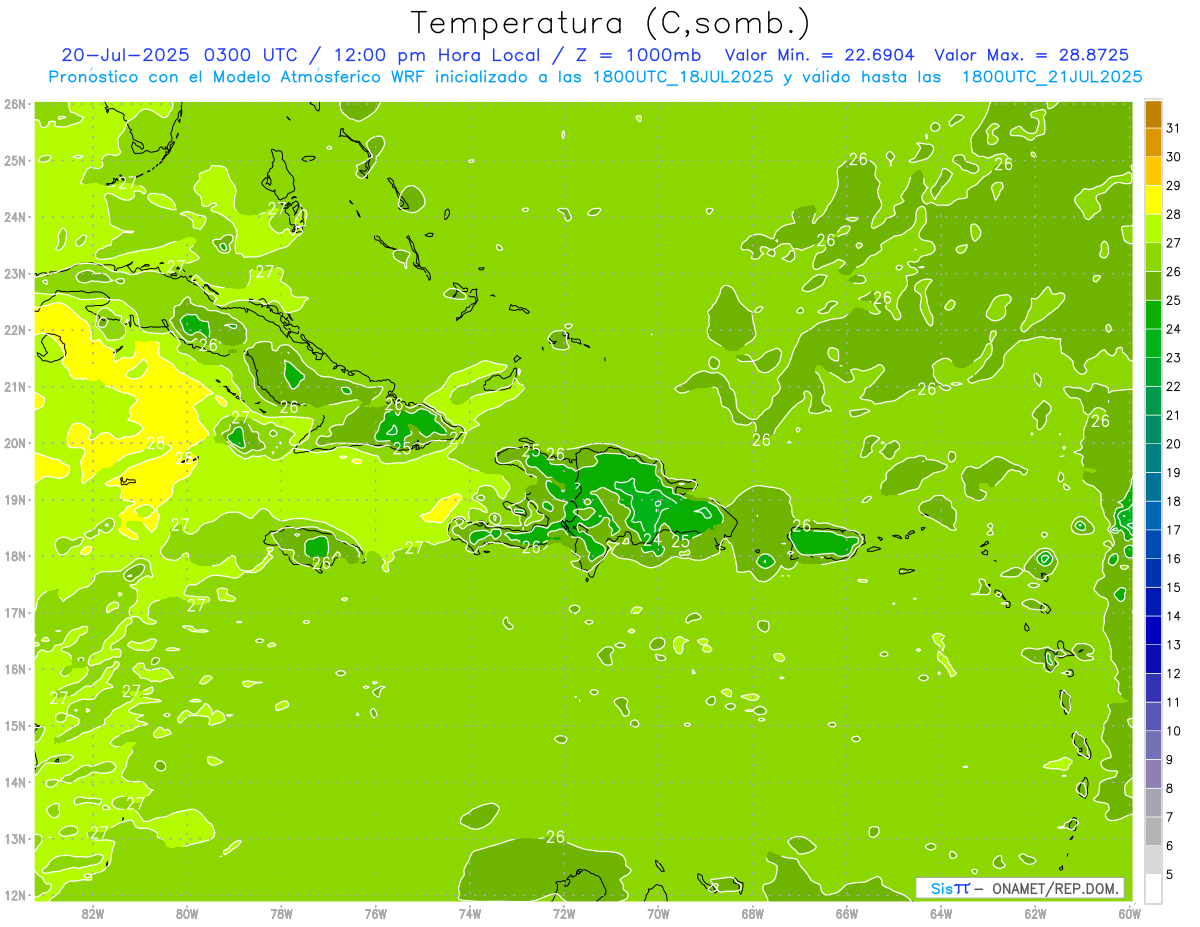The image size is (1200, 927).
Task: Click the '64W' longitude axis label
Action: (x=941, y=913)
